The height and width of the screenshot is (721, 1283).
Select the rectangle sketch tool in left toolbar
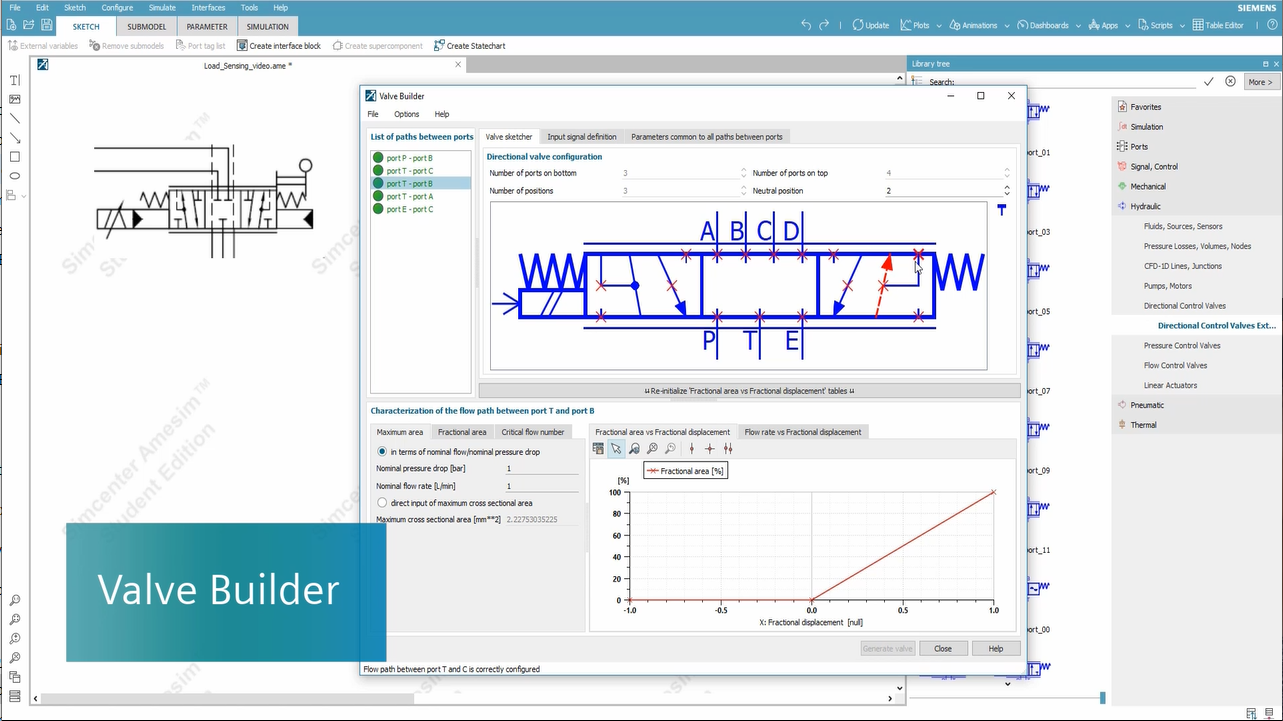13,156
